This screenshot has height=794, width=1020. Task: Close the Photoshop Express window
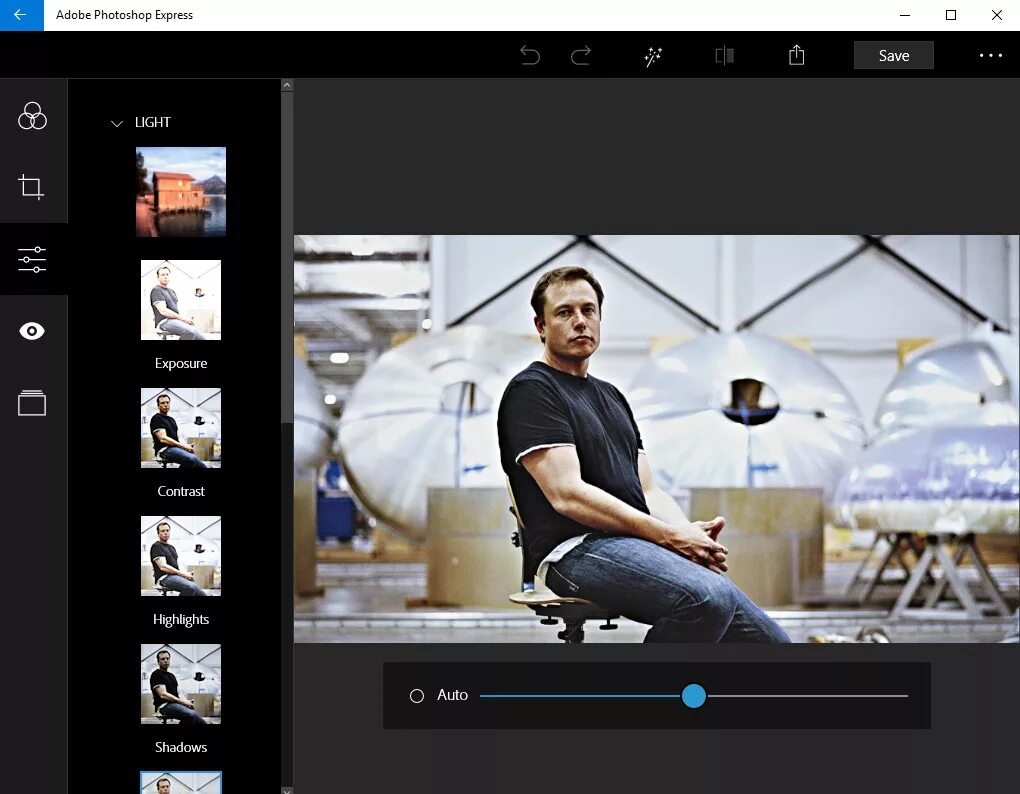[x=997, y=15]
